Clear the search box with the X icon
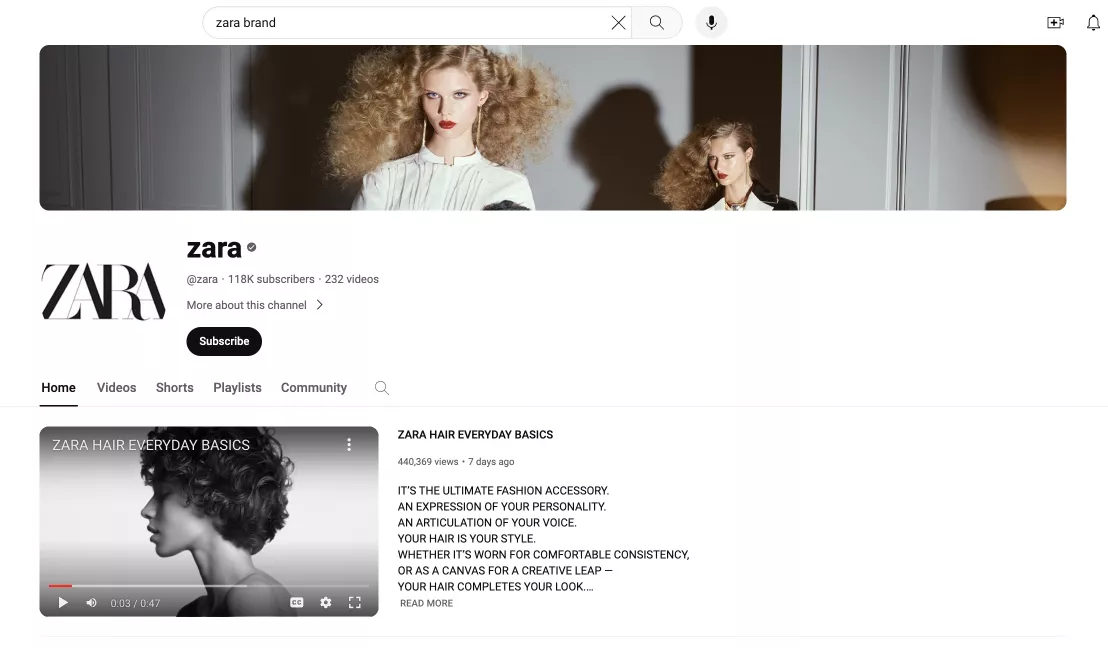The height and width of the screenshot is (648, 1108). click(x=618, y=23)
